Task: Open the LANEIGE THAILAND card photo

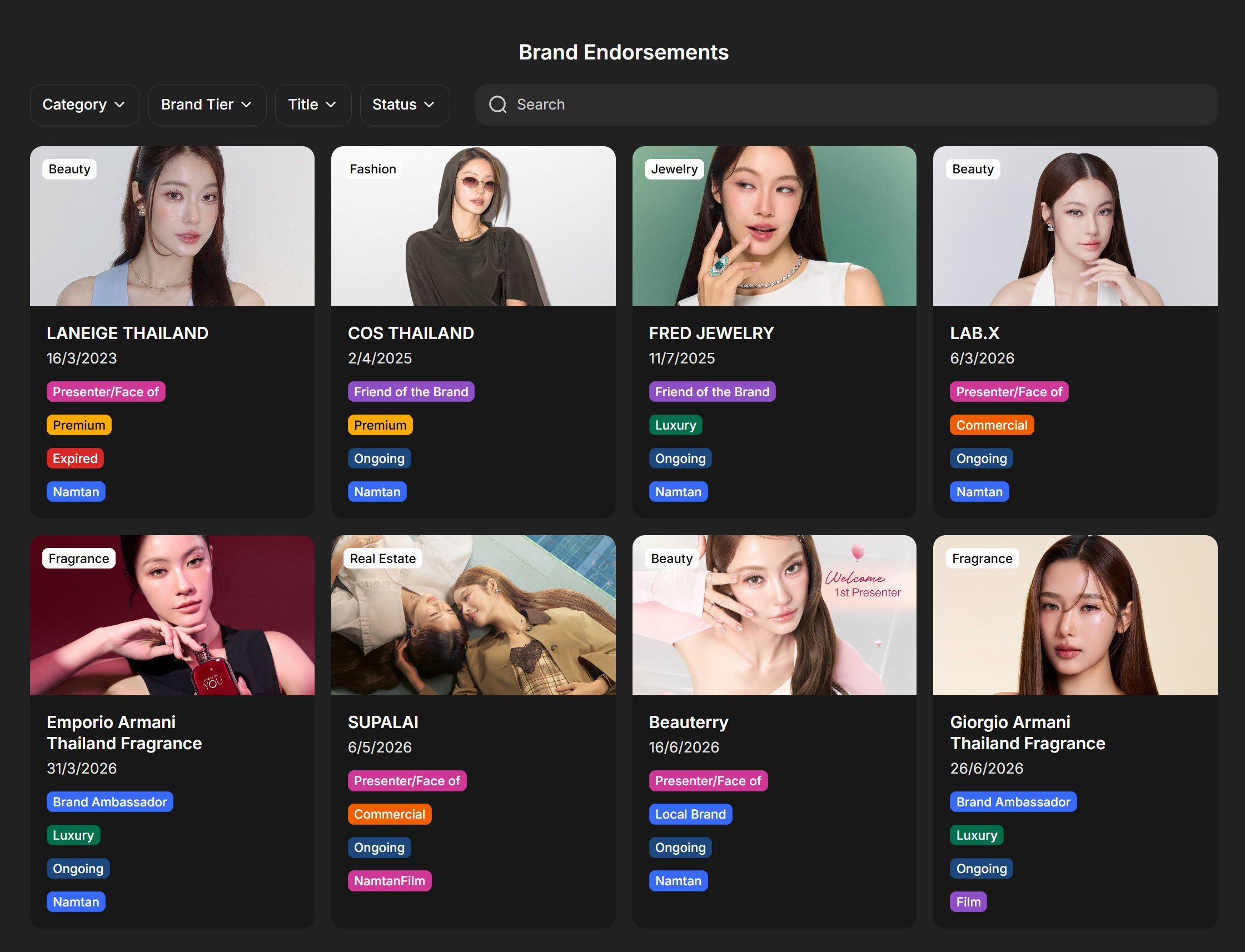Action: [x=172, y=226]
